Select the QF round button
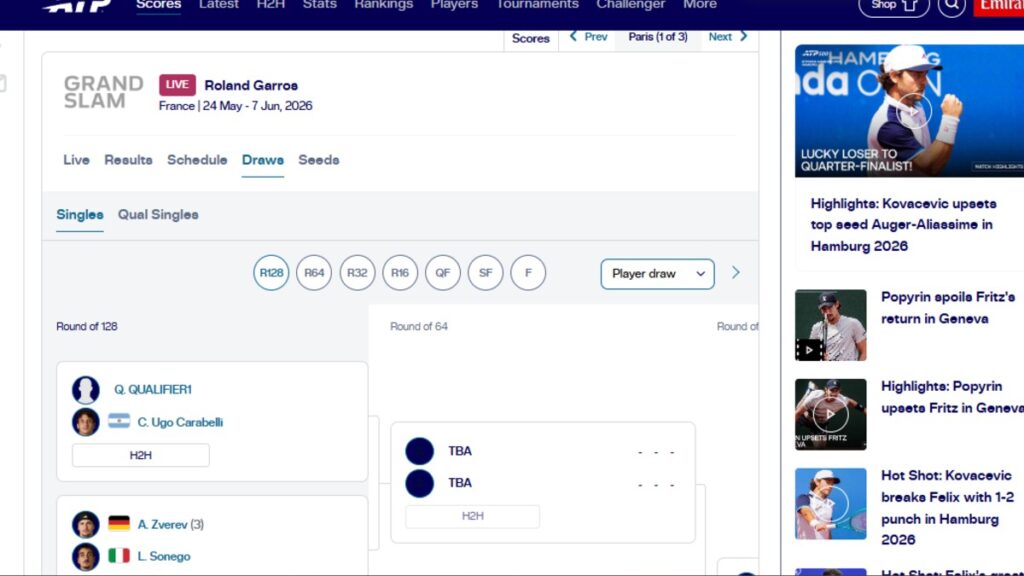 (x=443, y=273)
